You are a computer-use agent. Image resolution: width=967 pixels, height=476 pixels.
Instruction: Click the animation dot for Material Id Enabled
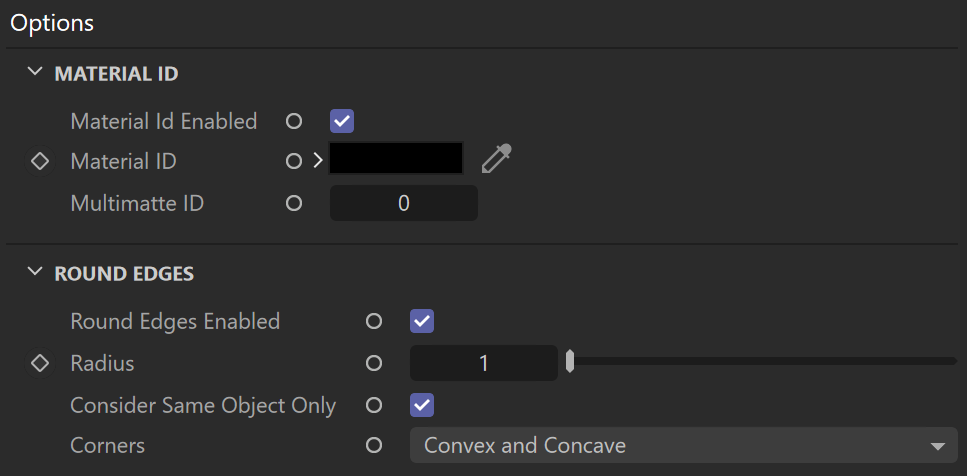pyautogui.click(x=294, y=121)
